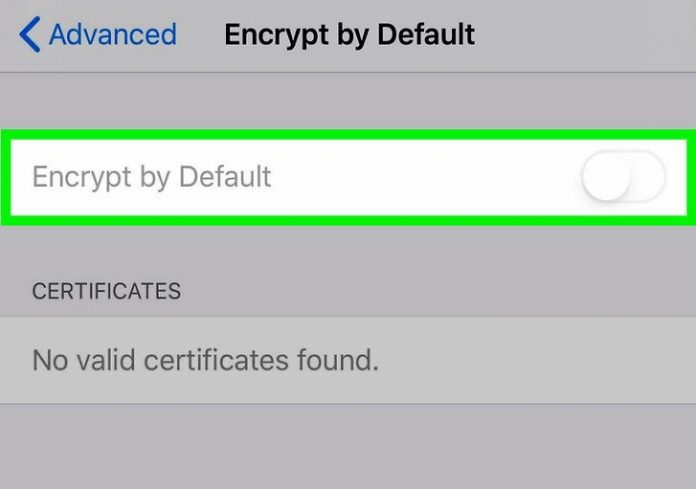The width and height of the screenshot is (696, 489).
Task: Click the Encrypt by Default row label
Action: [x=152, y=178]
